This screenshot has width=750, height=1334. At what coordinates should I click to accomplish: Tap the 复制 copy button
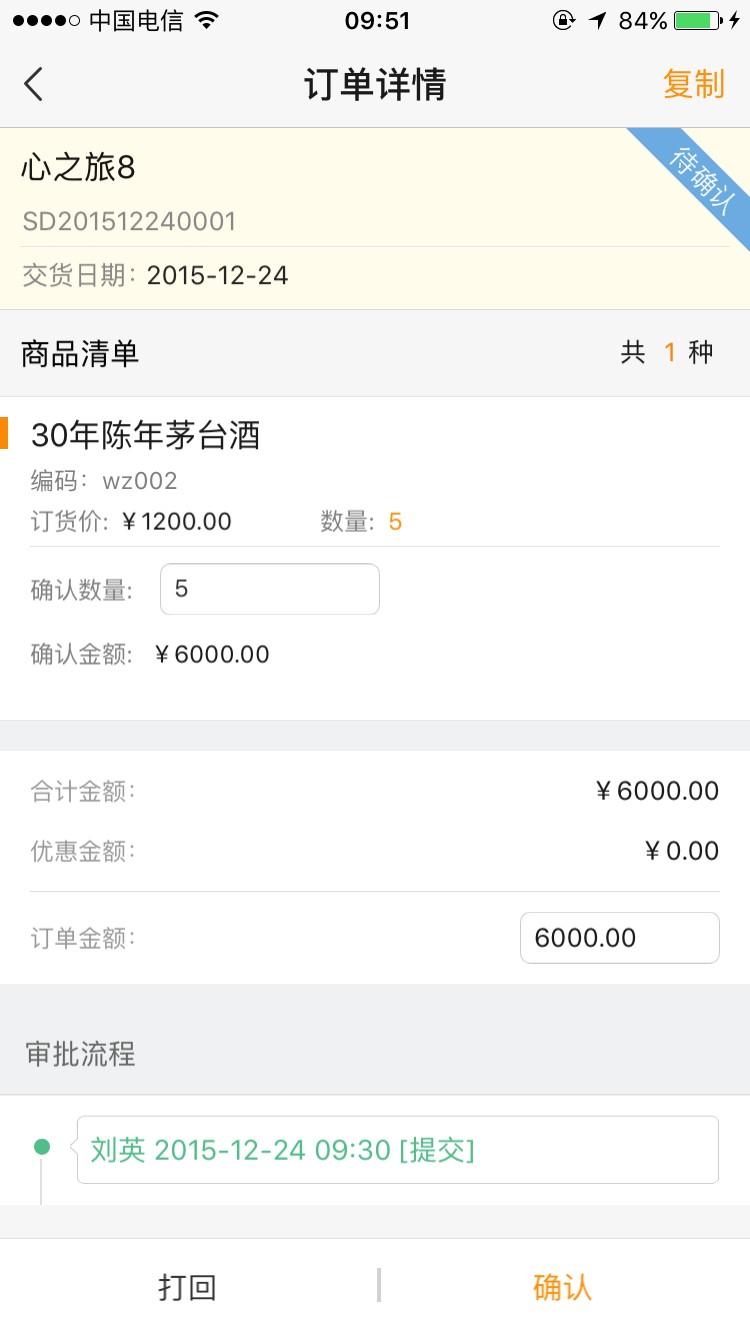coord(693,84)
